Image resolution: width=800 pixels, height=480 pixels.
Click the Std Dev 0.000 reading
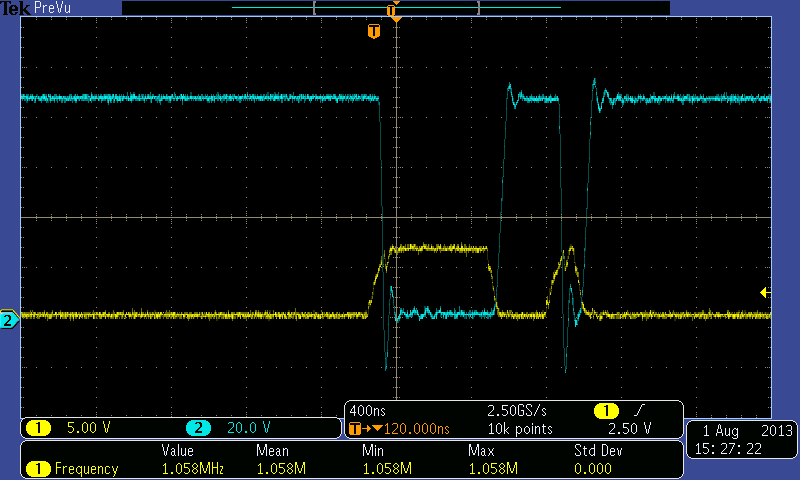[x=593, y=468]
